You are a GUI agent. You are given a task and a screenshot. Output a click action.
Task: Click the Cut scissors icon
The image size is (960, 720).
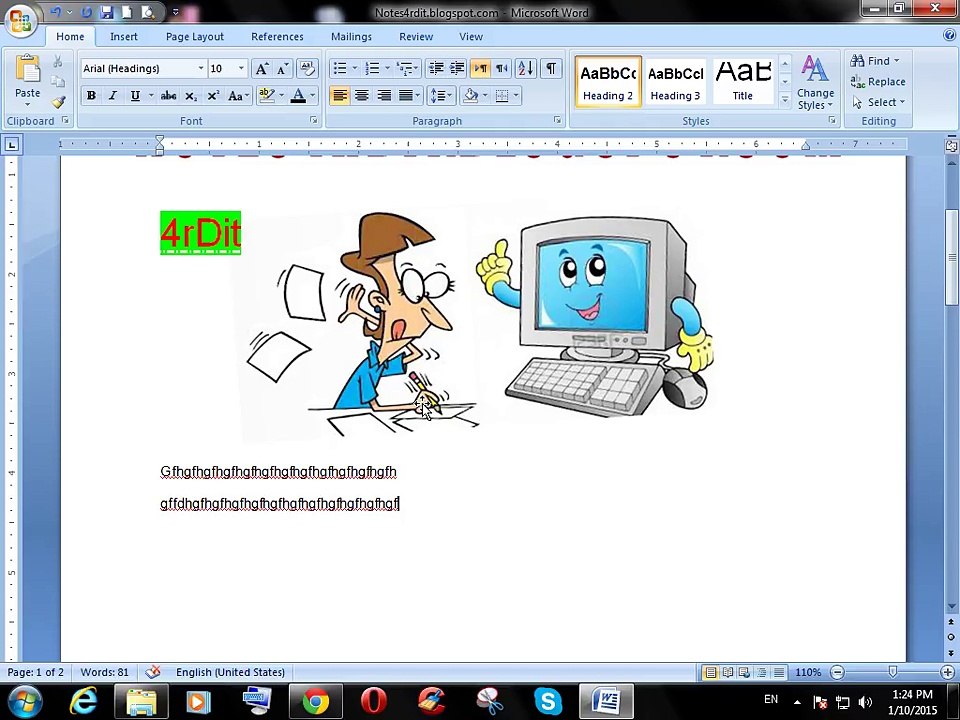pos(58,61)
